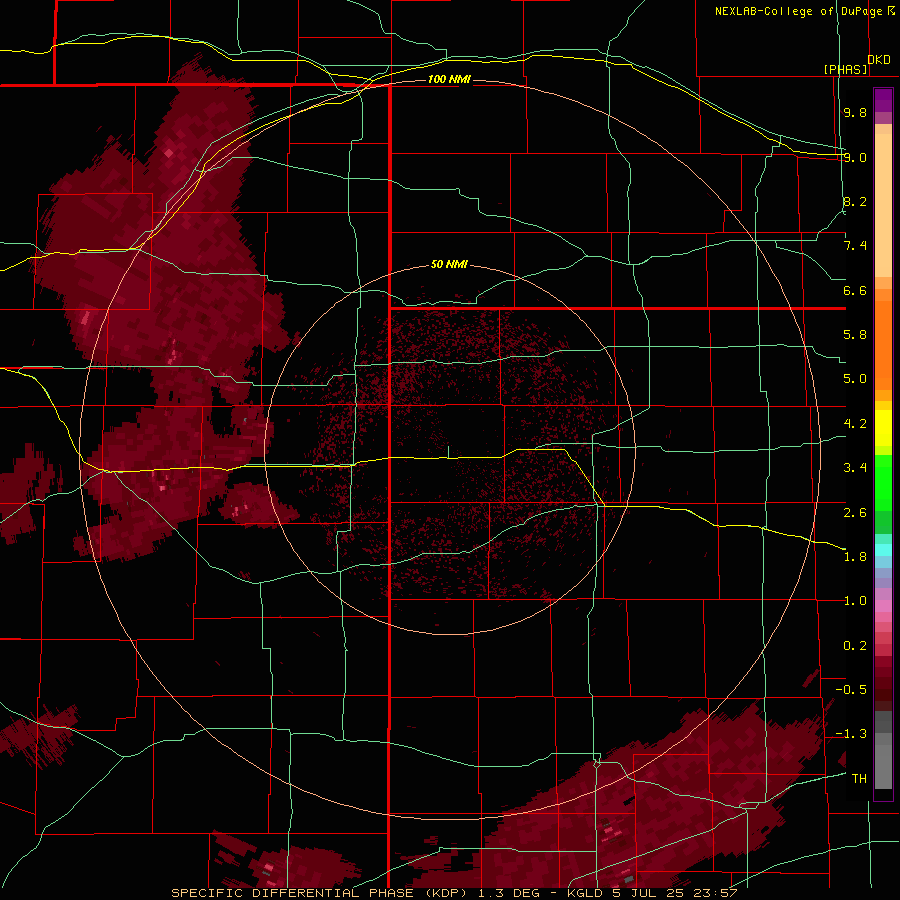Click the yellow segment of the color bar

883,428
